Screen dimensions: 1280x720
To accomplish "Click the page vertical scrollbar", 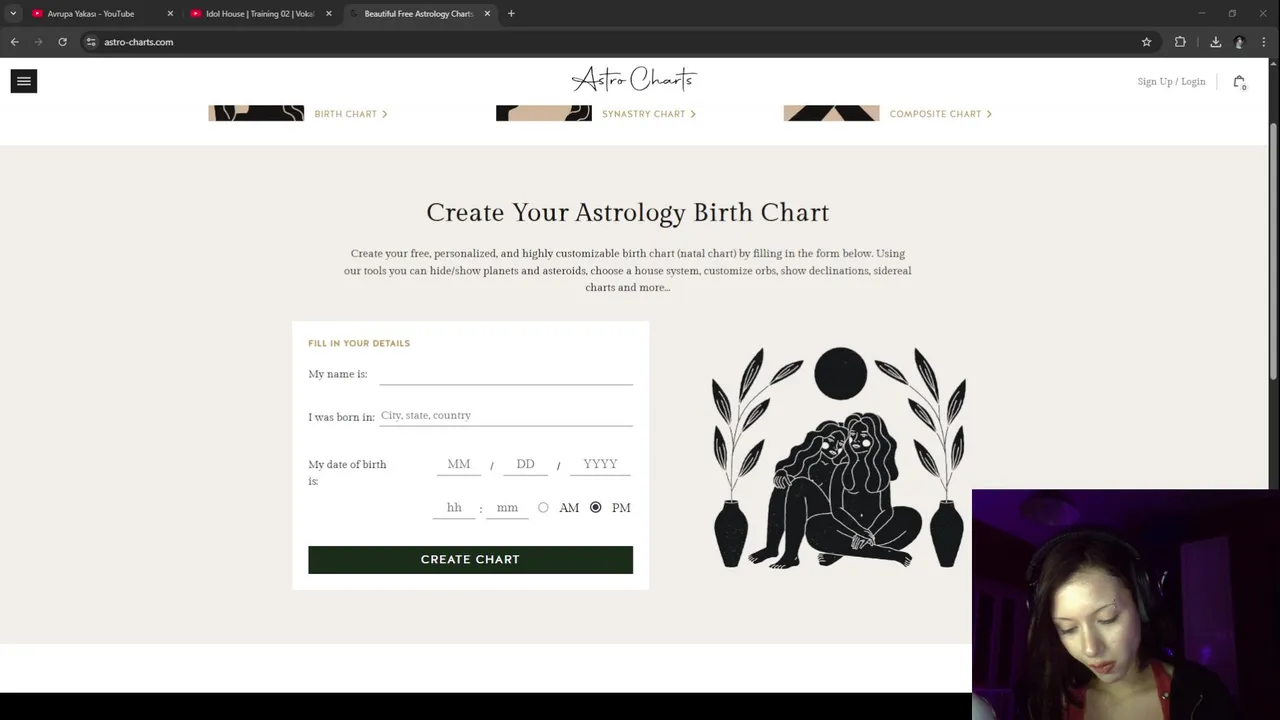I will [1273, 250].
